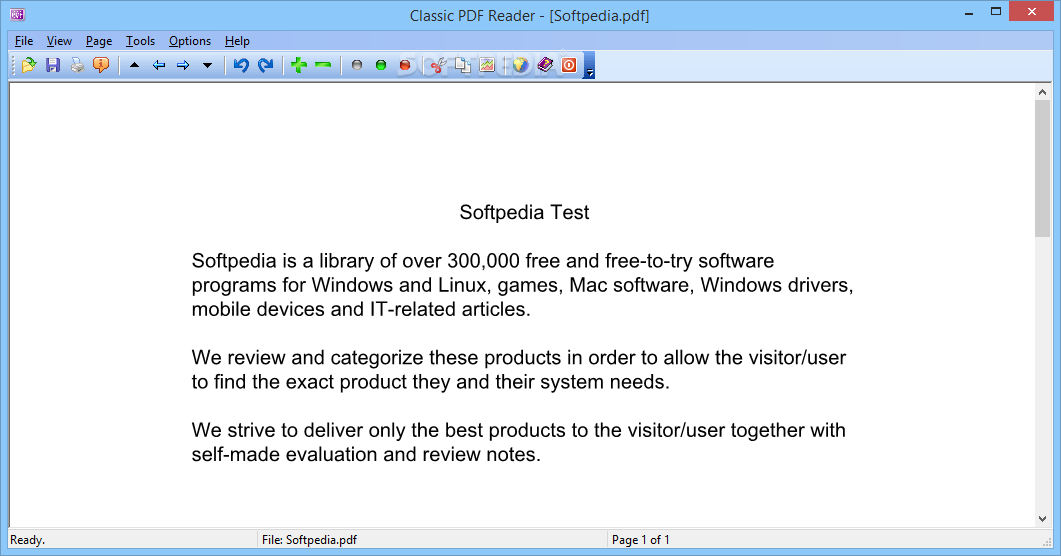Click the gray circle toolbar button
This screenshot has width=1061, height=556.
(x=357, y=65)
